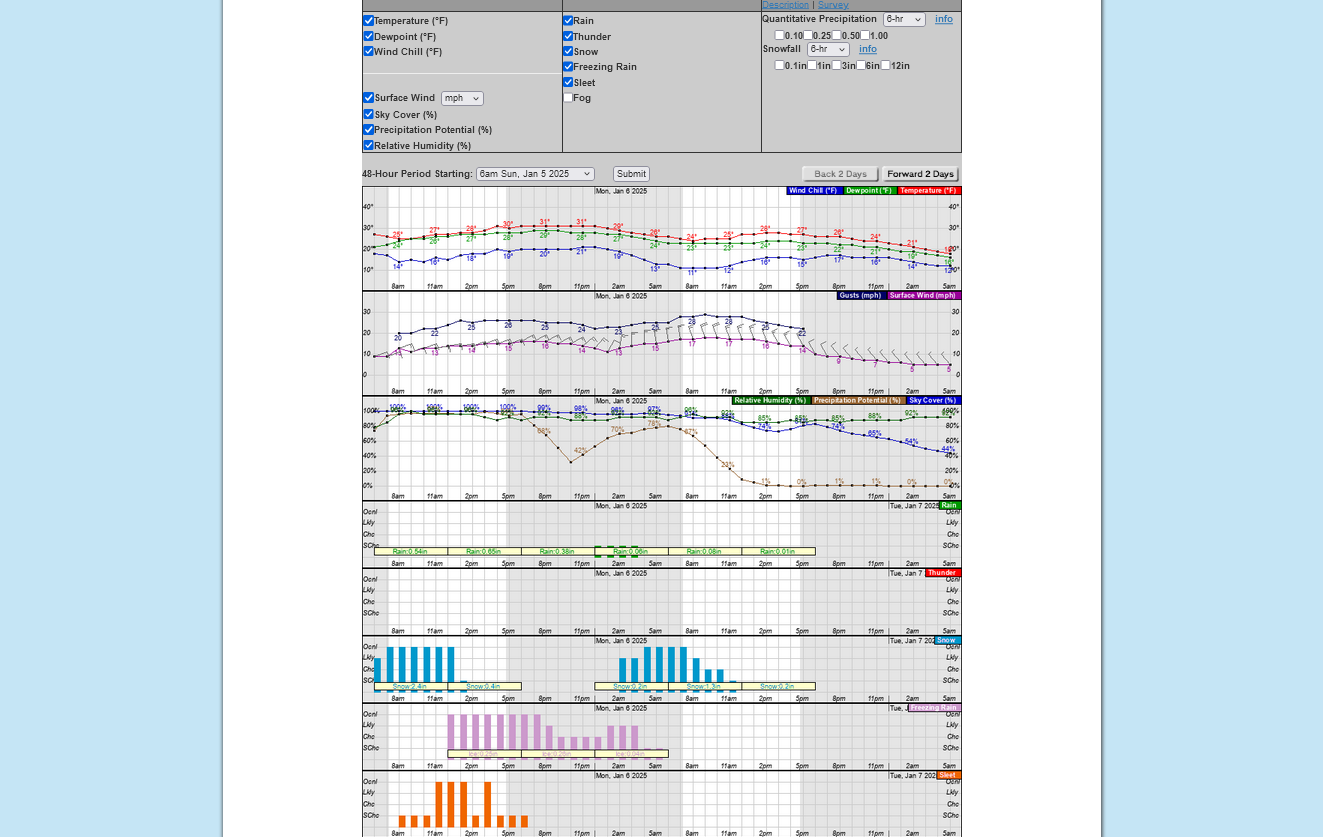Select the Rain:0.38in amount box
The height and width of the screenshot is (837, 1323).
click(x=558, y=551)
